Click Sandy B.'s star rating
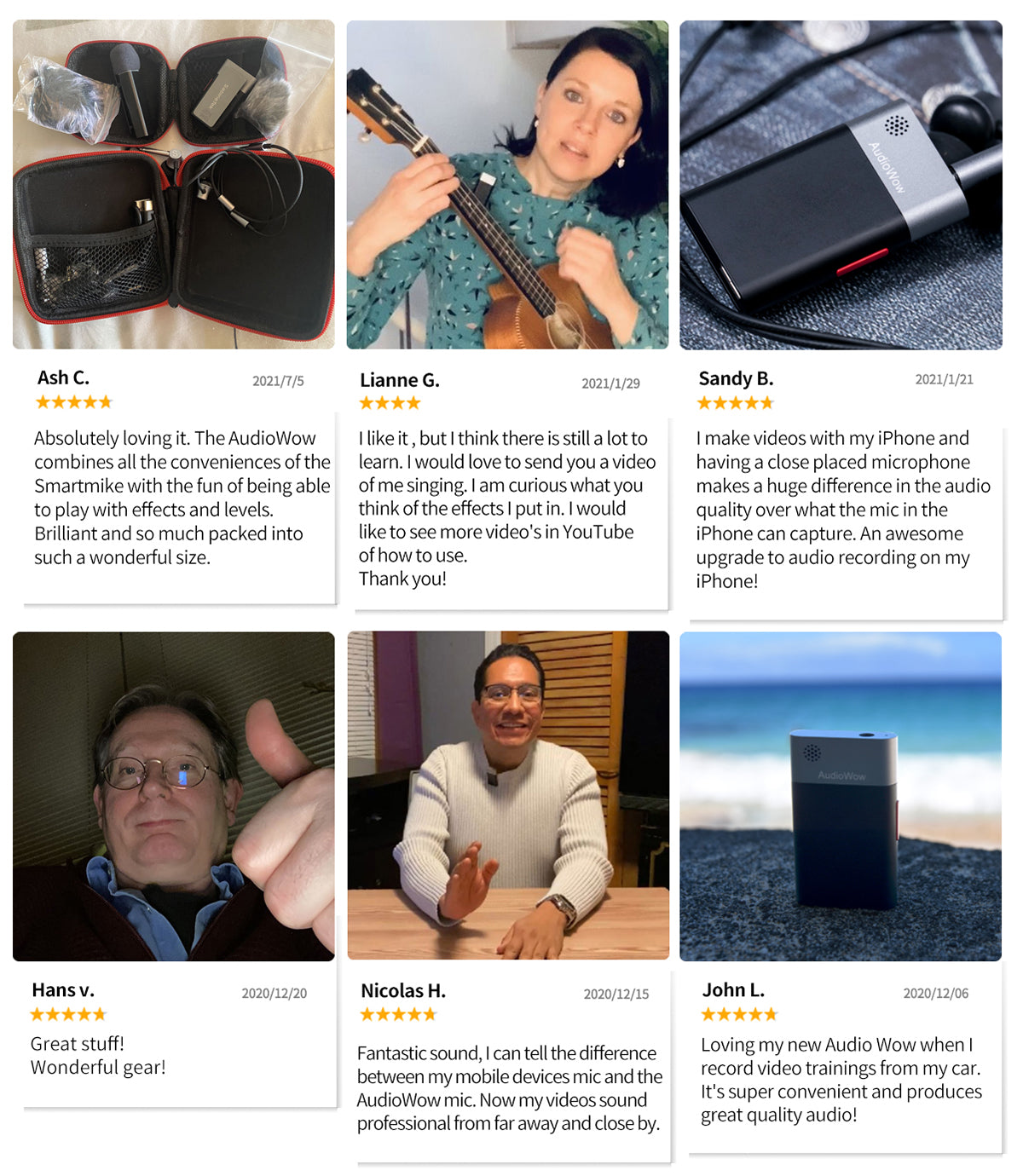Screen dimensions: 1023x1176 pos(736,403)
